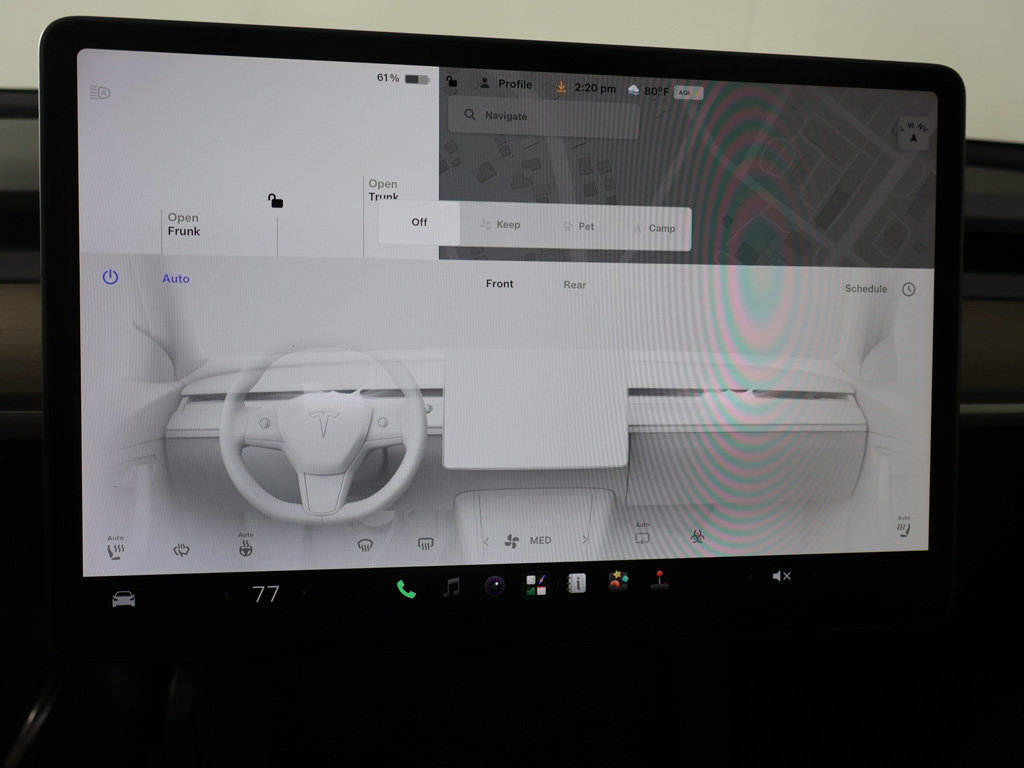Select the Off climate keep mode
The height and width of the screenshot is (768, 1024).
[419, 222]
